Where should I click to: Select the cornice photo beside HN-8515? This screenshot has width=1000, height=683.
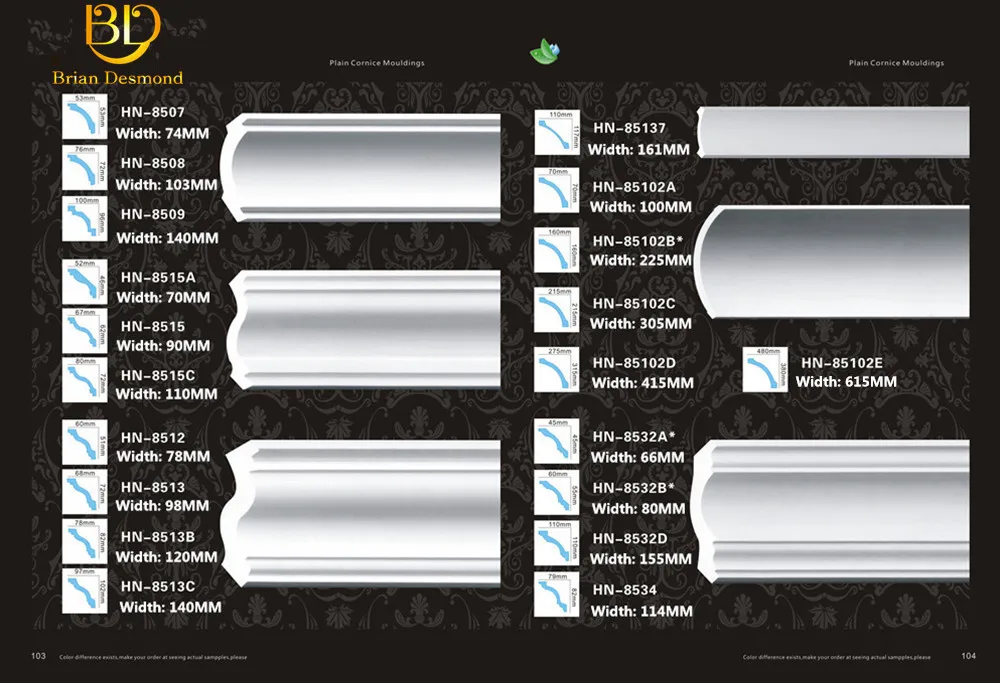pos(364,330)
